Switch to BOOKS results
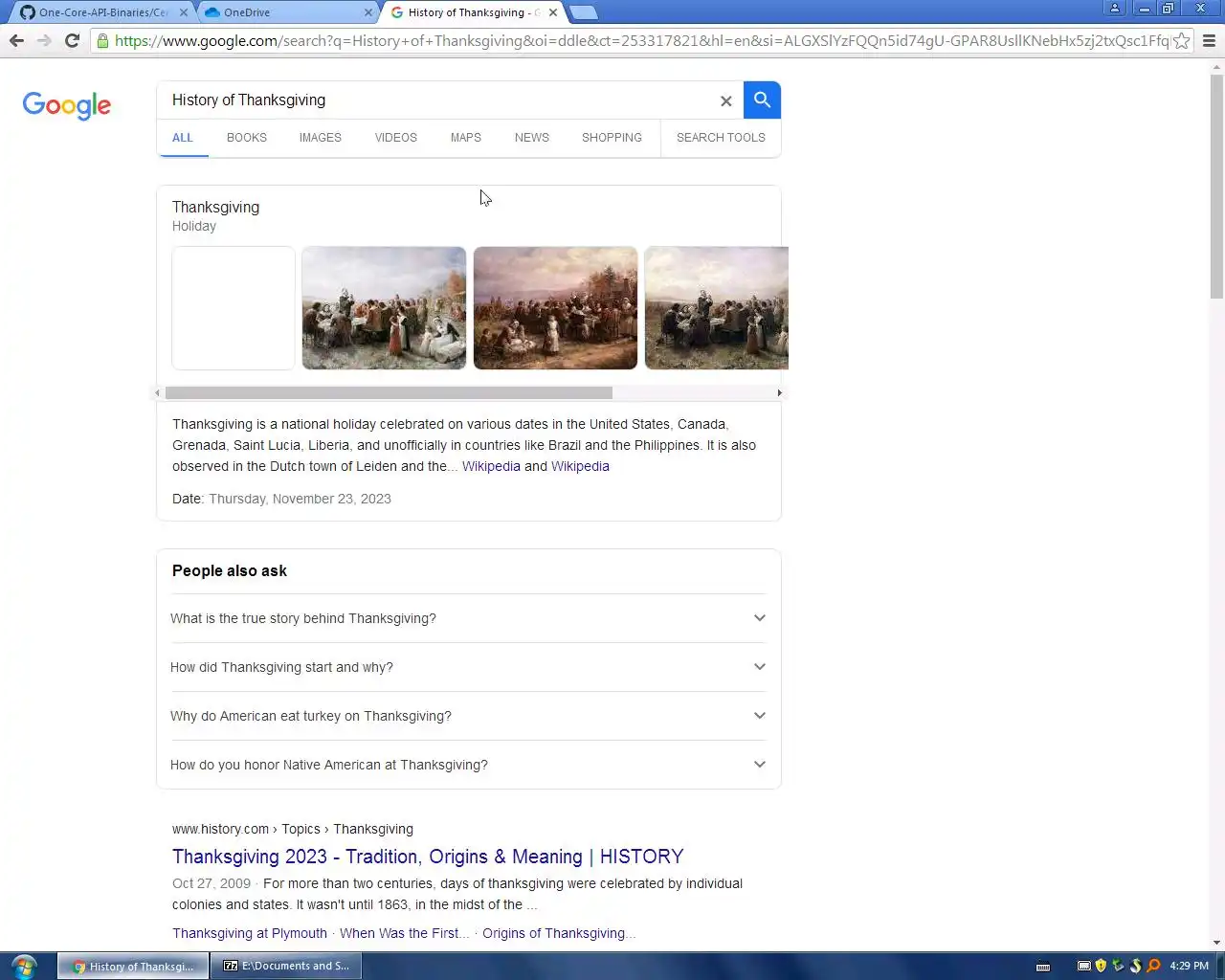Image resolution: width=1225 pixels, height=980 pixels. [247, 138]
